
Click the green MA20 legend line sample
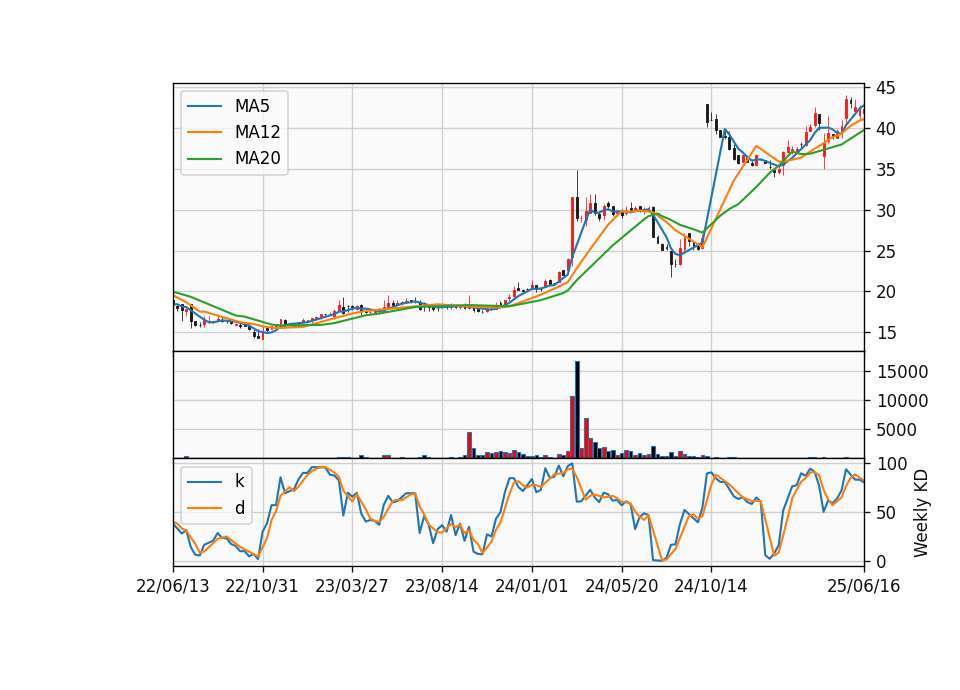tap(204, 158)
